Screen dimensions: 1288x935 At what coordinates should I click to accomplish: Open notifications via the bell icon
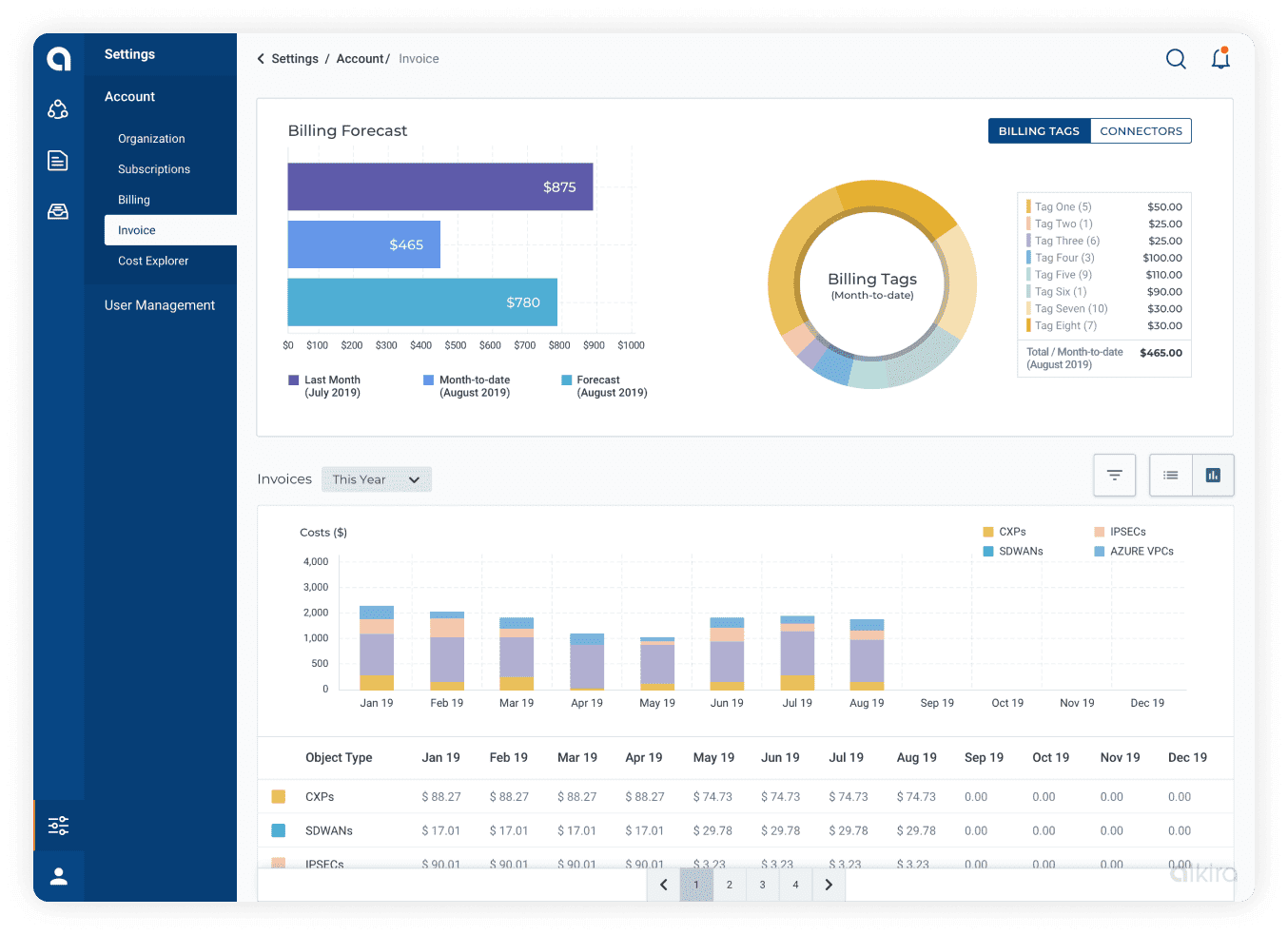click(x=1220, y=58)
